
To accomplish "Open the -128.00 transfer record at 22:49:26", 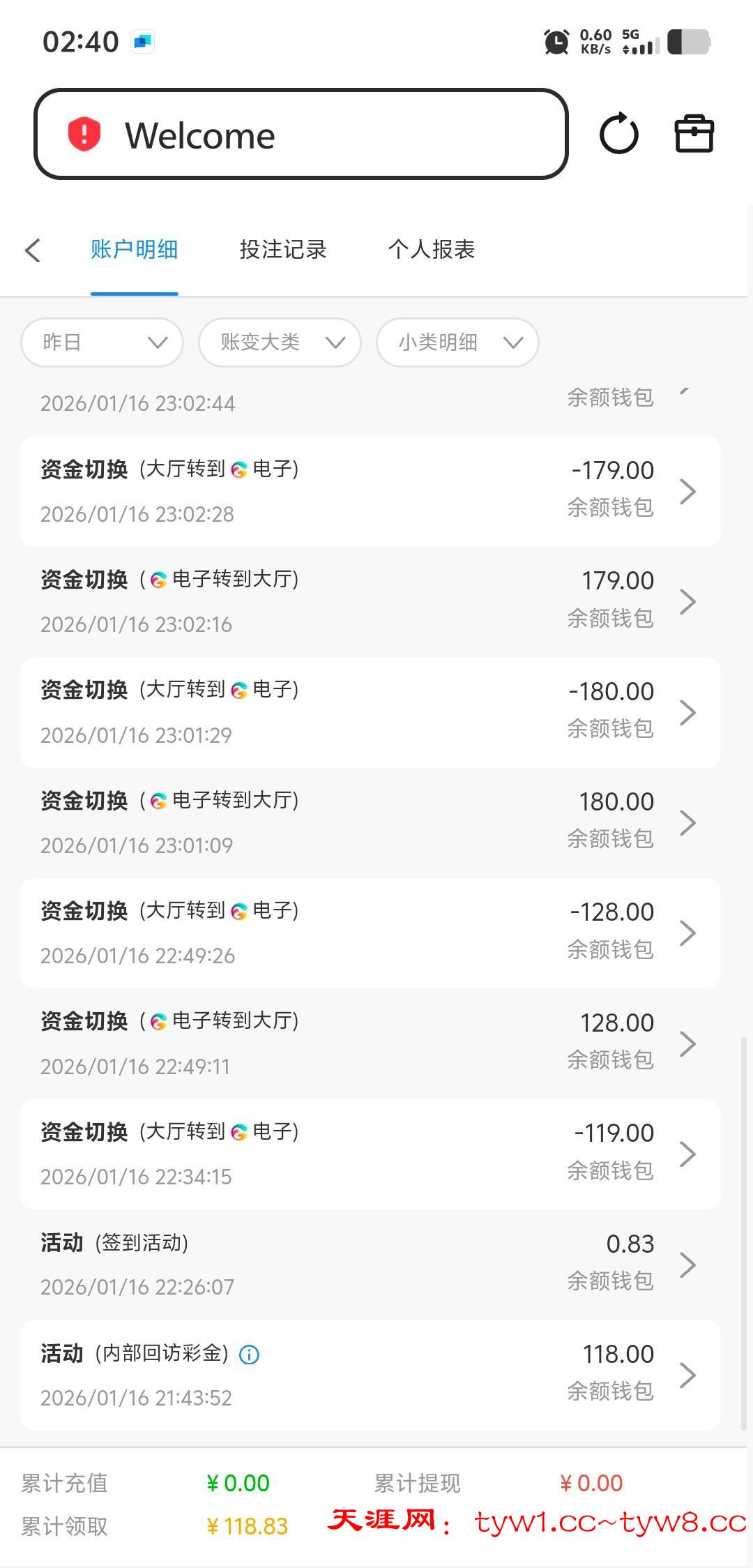I will [370, 933].
